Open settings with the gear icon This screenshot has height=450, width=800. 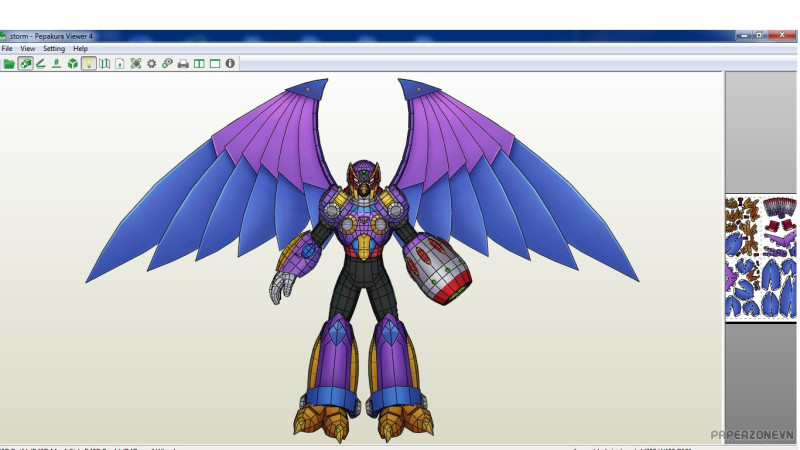152,64
